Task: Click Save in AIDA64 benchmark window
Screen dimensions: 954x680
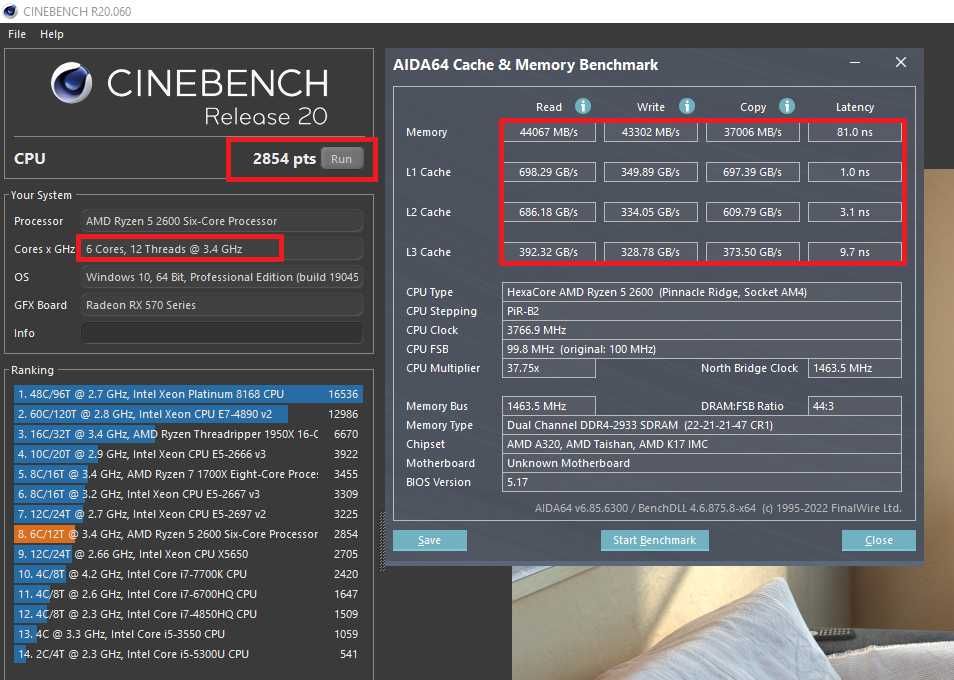Action: (430, 540)
